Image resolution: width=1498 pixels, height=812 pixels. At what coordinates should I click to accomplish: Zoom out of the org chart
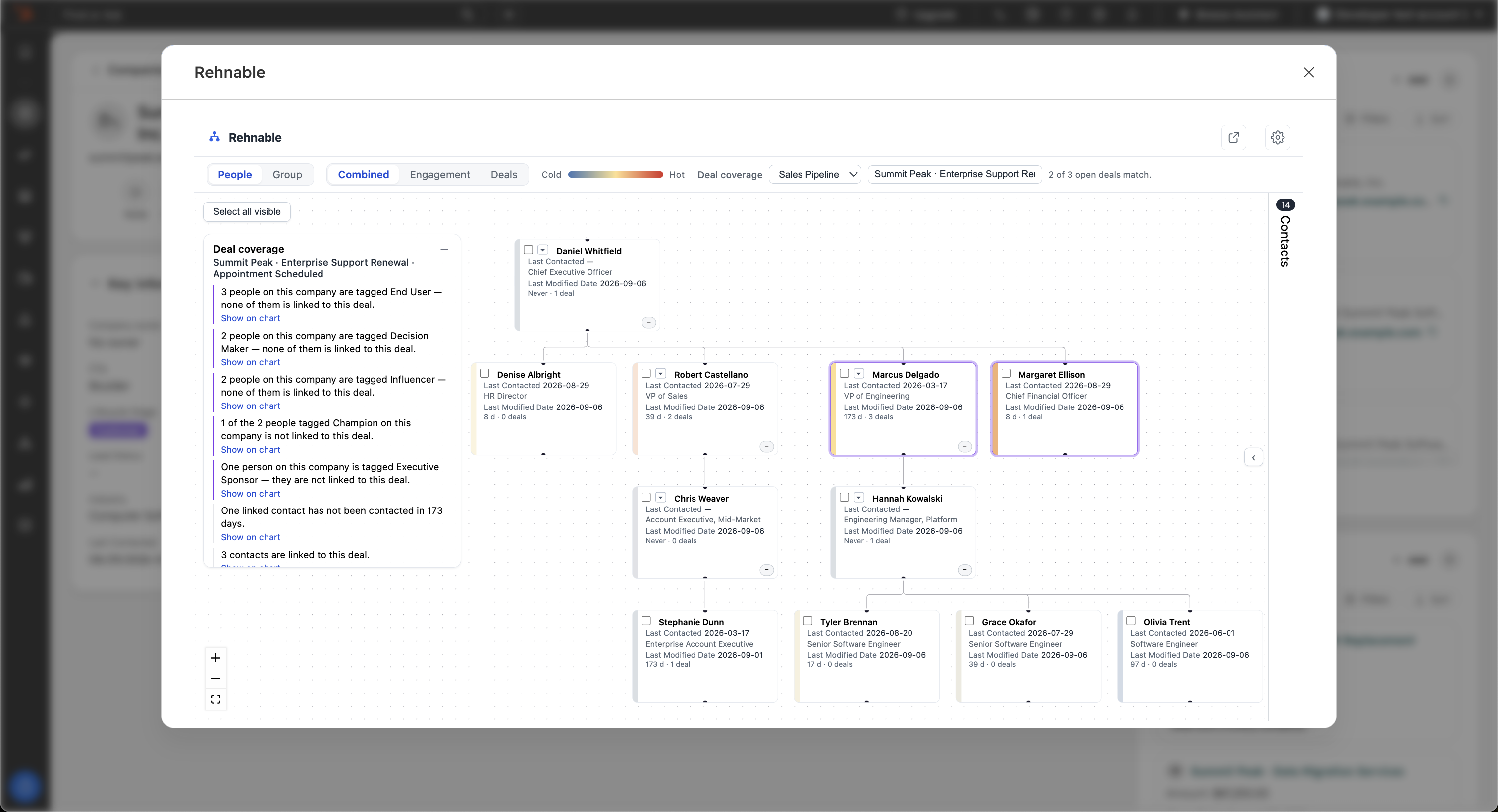click(x=216, y=678)
